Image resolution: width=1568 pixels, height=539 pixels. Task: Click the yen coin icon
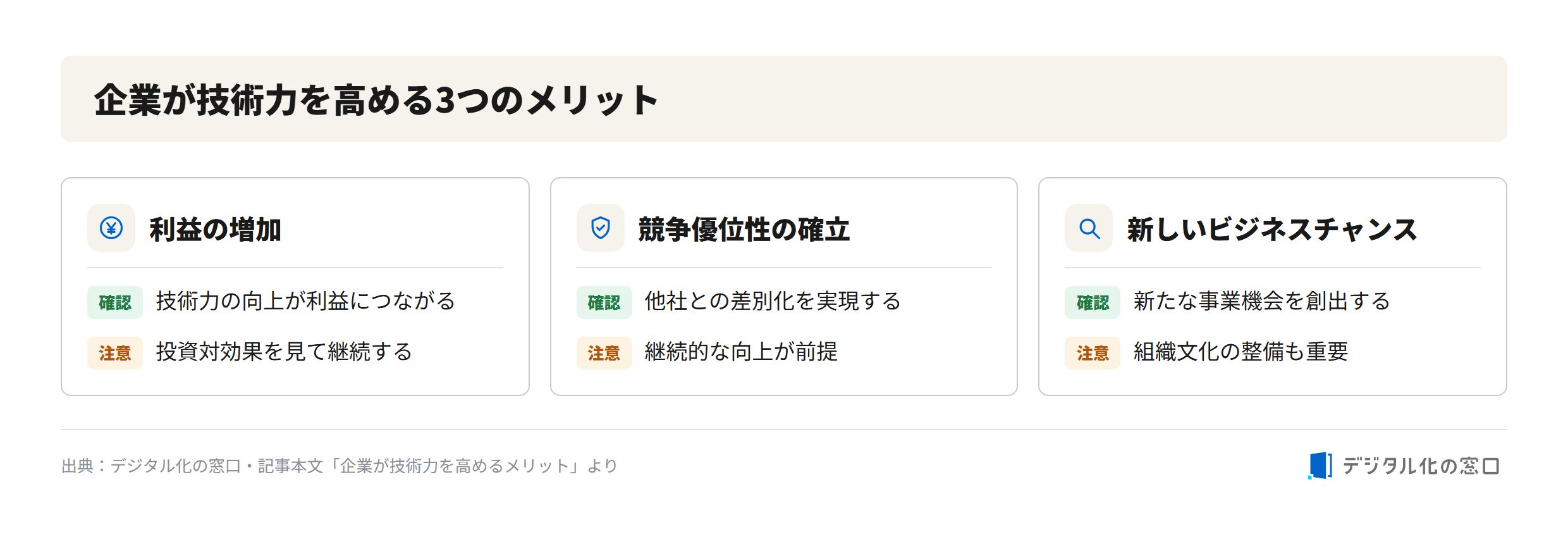(111, 228)
